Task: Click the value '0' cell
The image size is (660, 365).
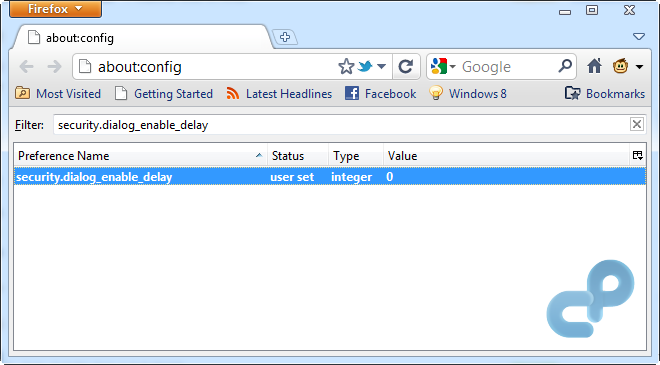Action: click(389, 177)
